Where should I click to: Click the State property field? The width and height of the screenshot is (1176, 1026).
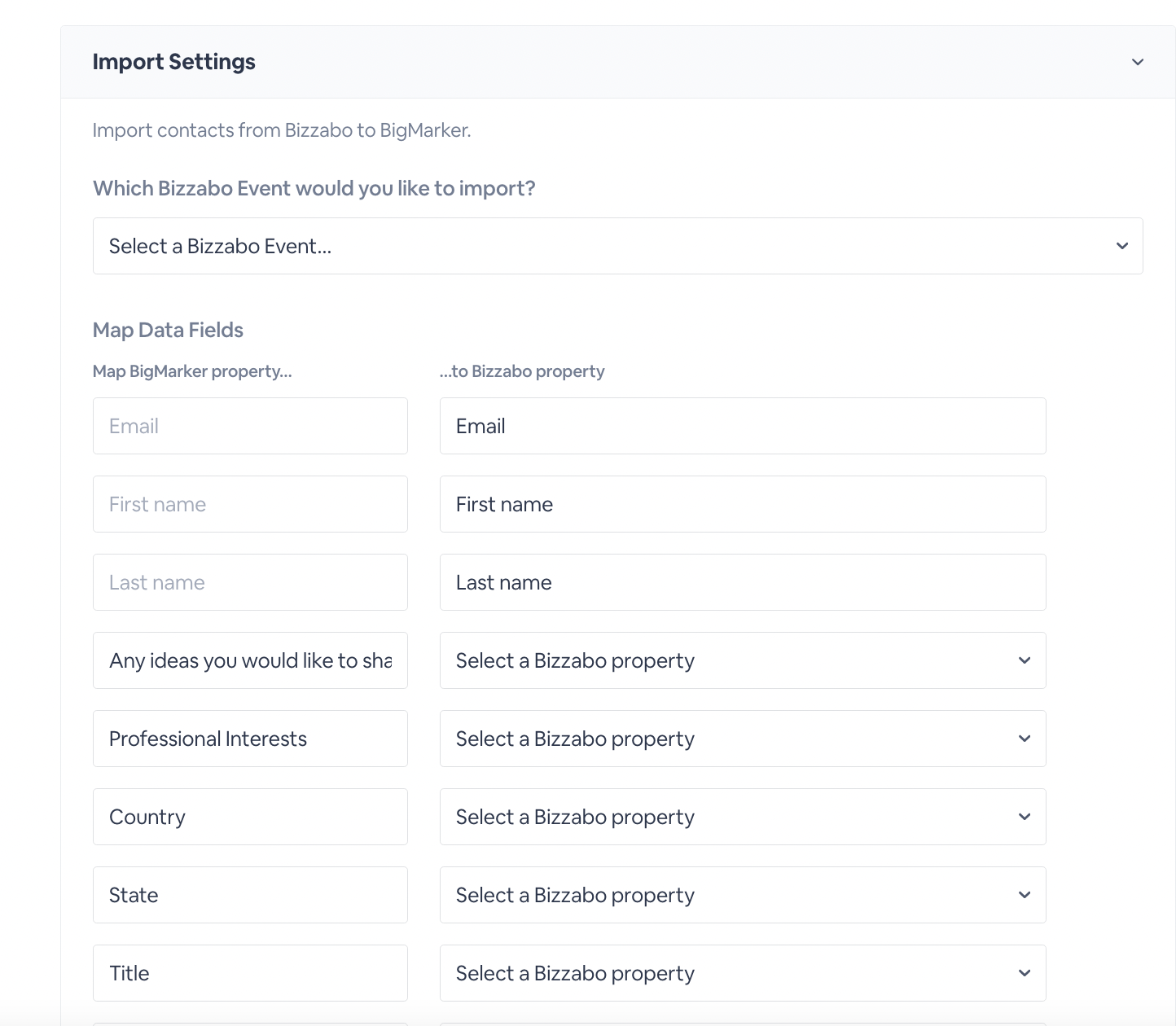pyautogui.click(x=250, y=895)
